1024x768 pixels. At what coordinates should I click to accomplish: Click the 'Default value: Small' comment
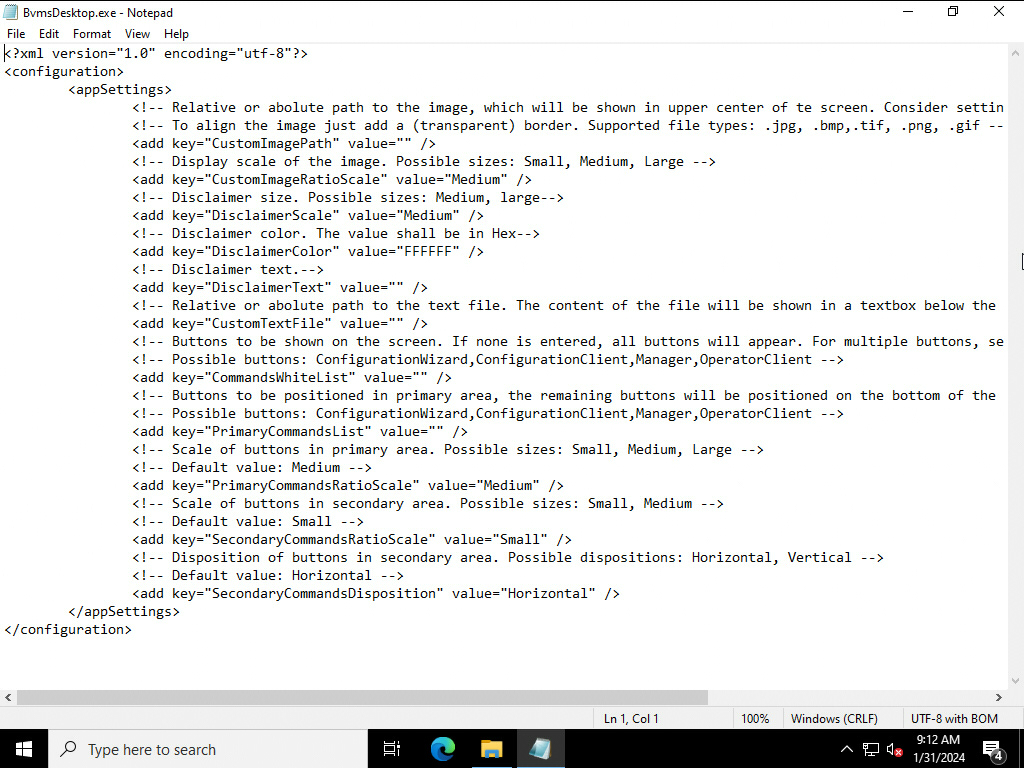(248, 521)
